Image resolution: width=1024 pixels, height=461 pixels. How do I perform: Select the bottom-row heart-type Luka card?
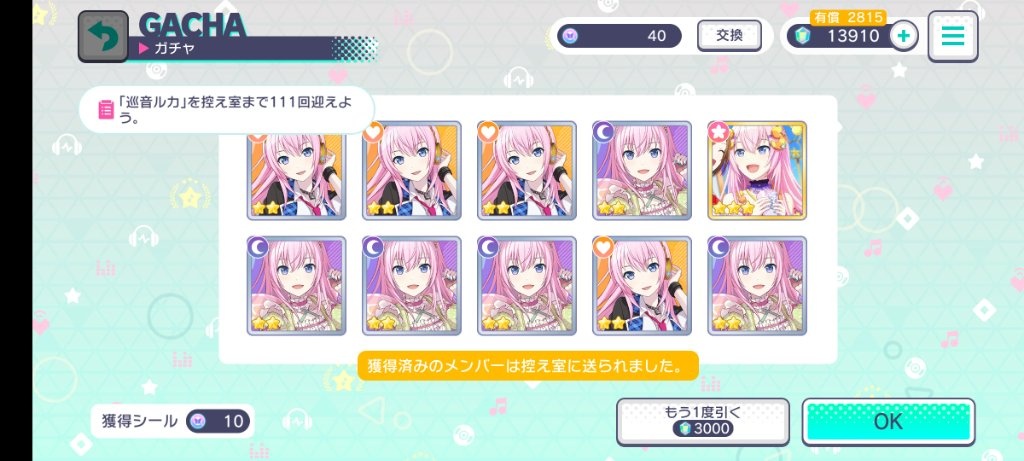click(642, 285)
